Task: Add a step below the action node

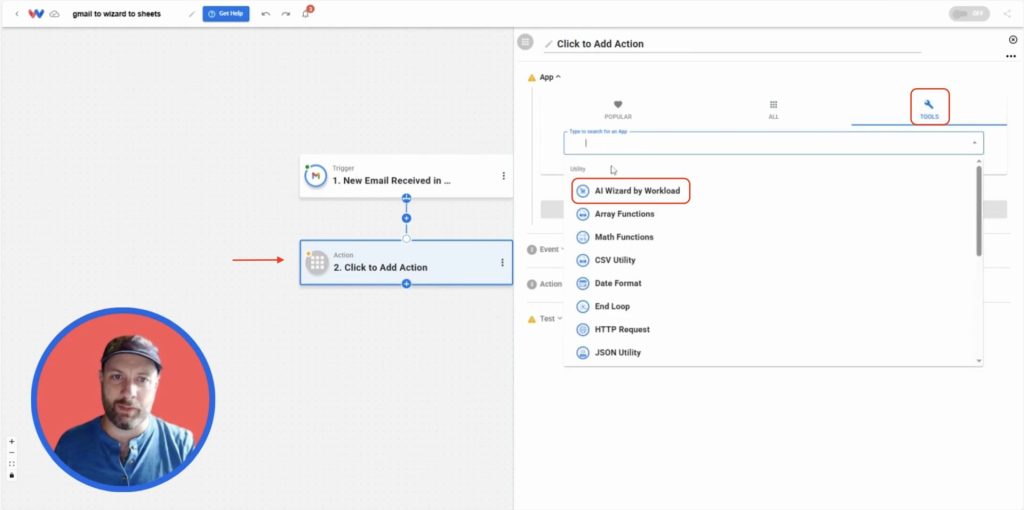Action: [406, 283]
